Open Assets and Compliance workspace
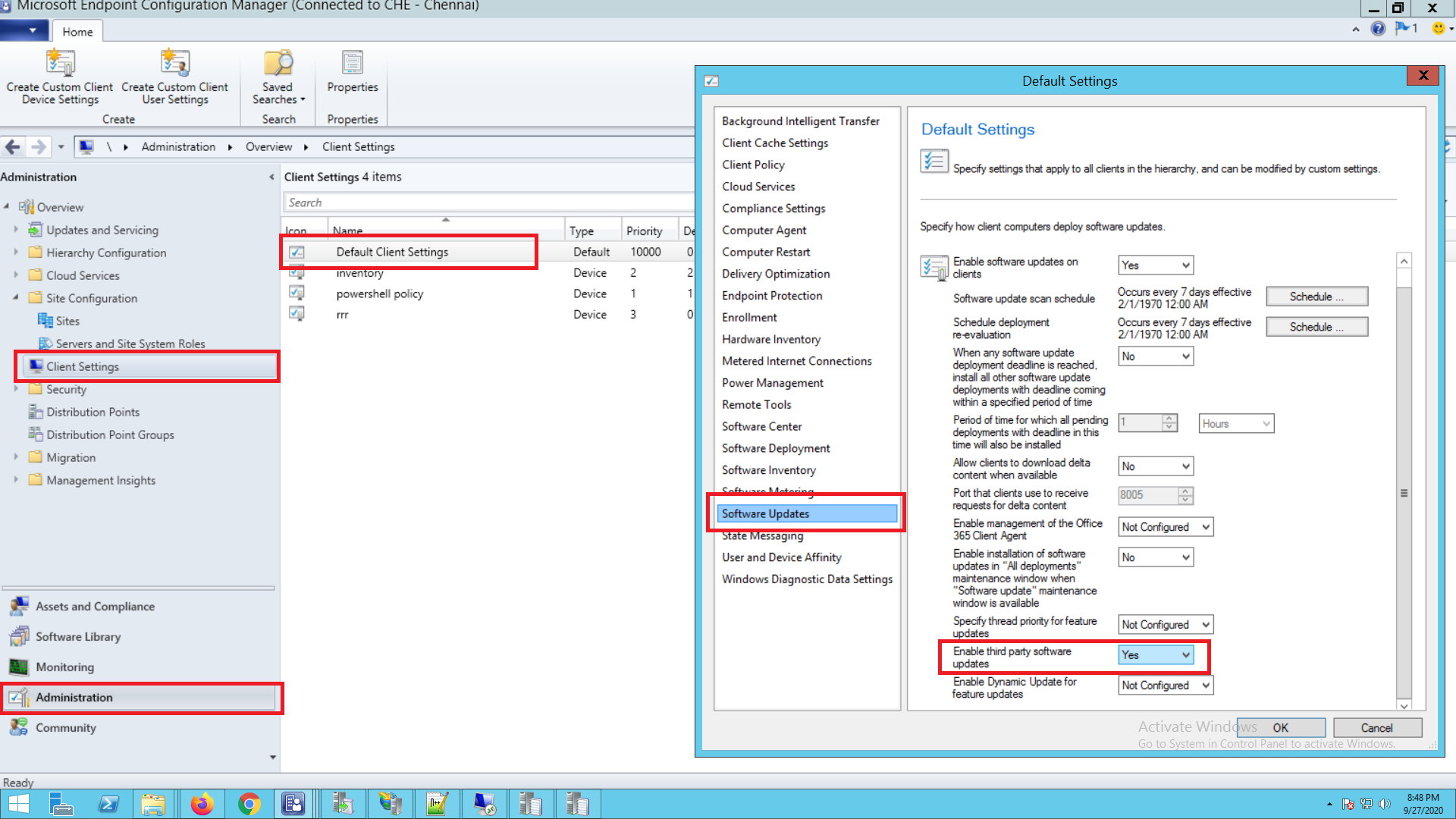 tap(95, 607)
